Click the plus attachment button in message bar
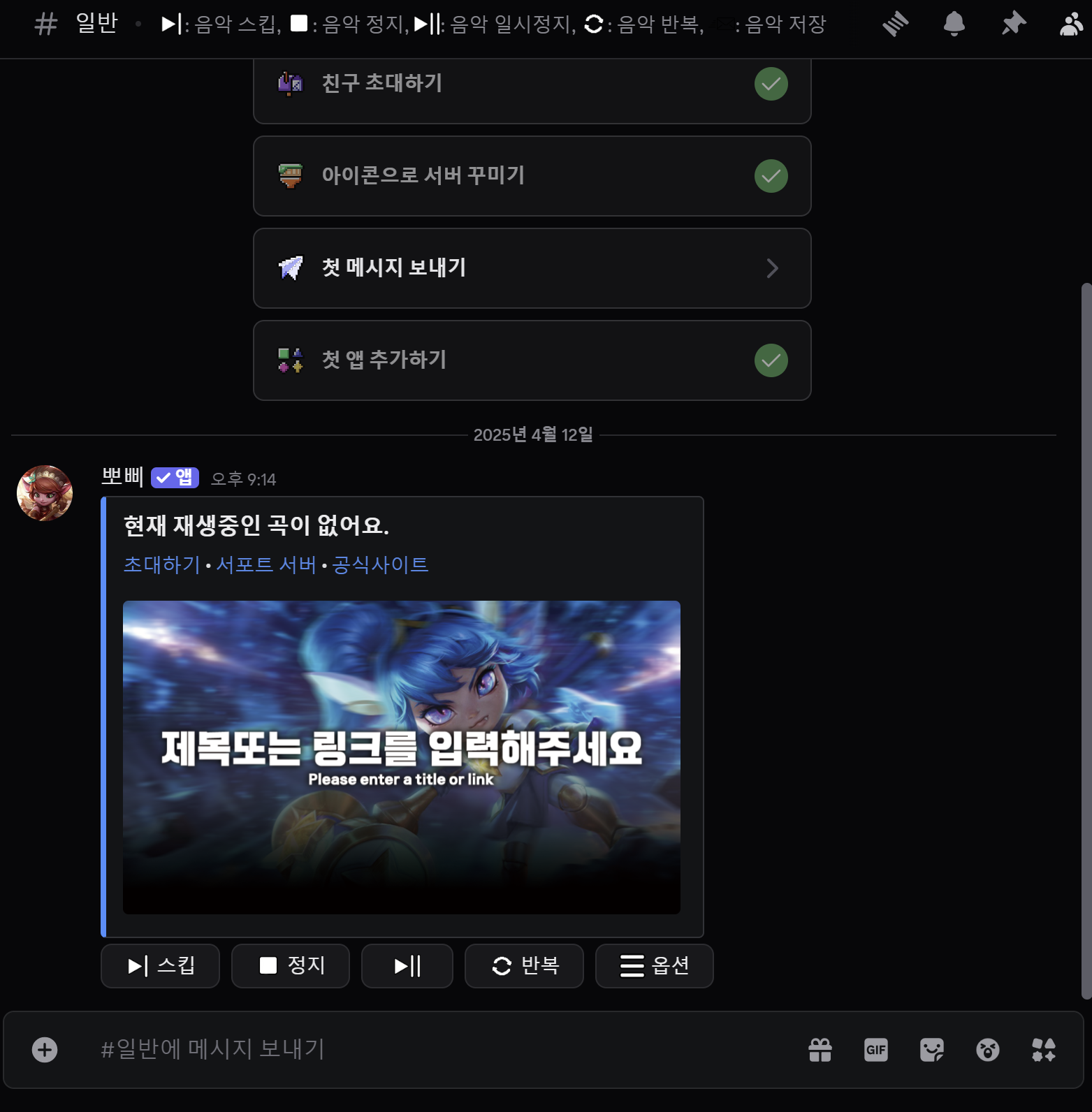 [45, 1050]
